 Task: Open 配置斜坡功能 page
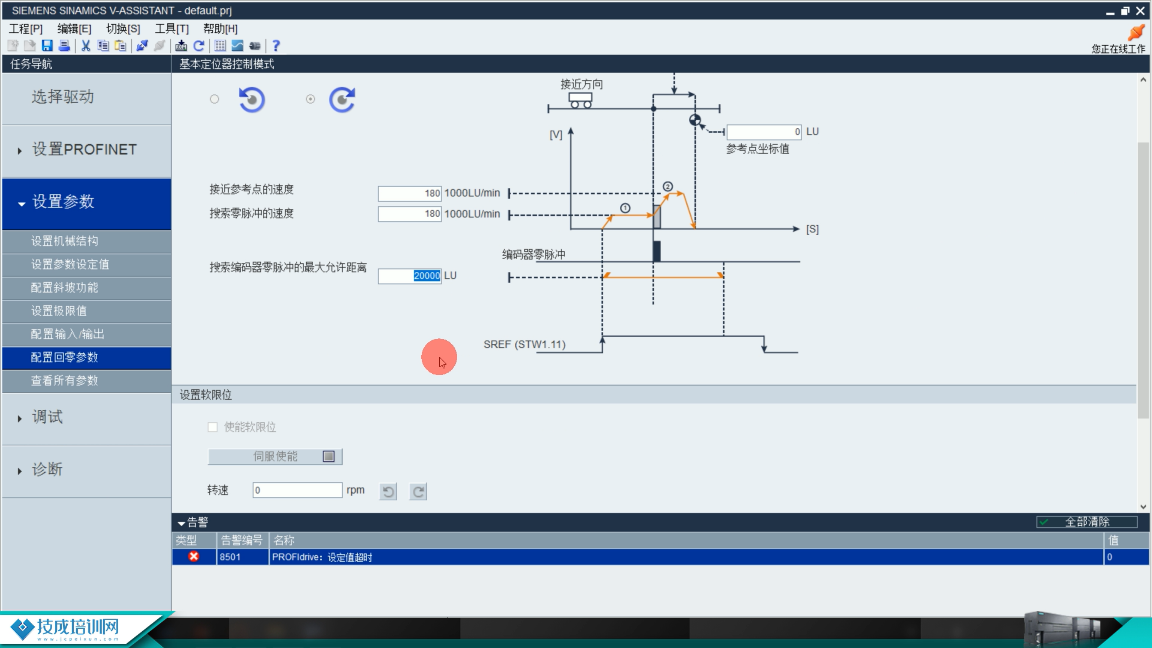tap(87, 288)
